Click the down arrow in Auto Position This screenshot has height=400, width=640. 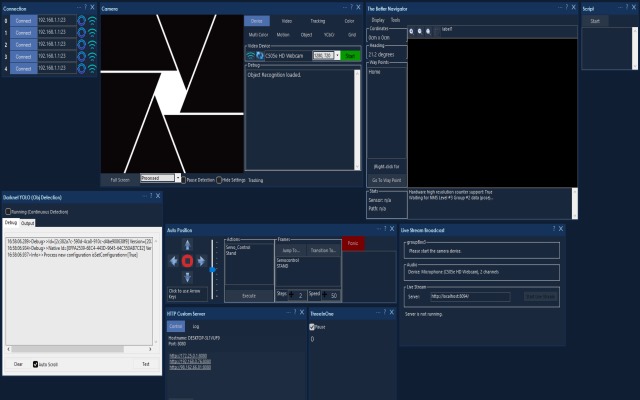(x=187, y=277)
